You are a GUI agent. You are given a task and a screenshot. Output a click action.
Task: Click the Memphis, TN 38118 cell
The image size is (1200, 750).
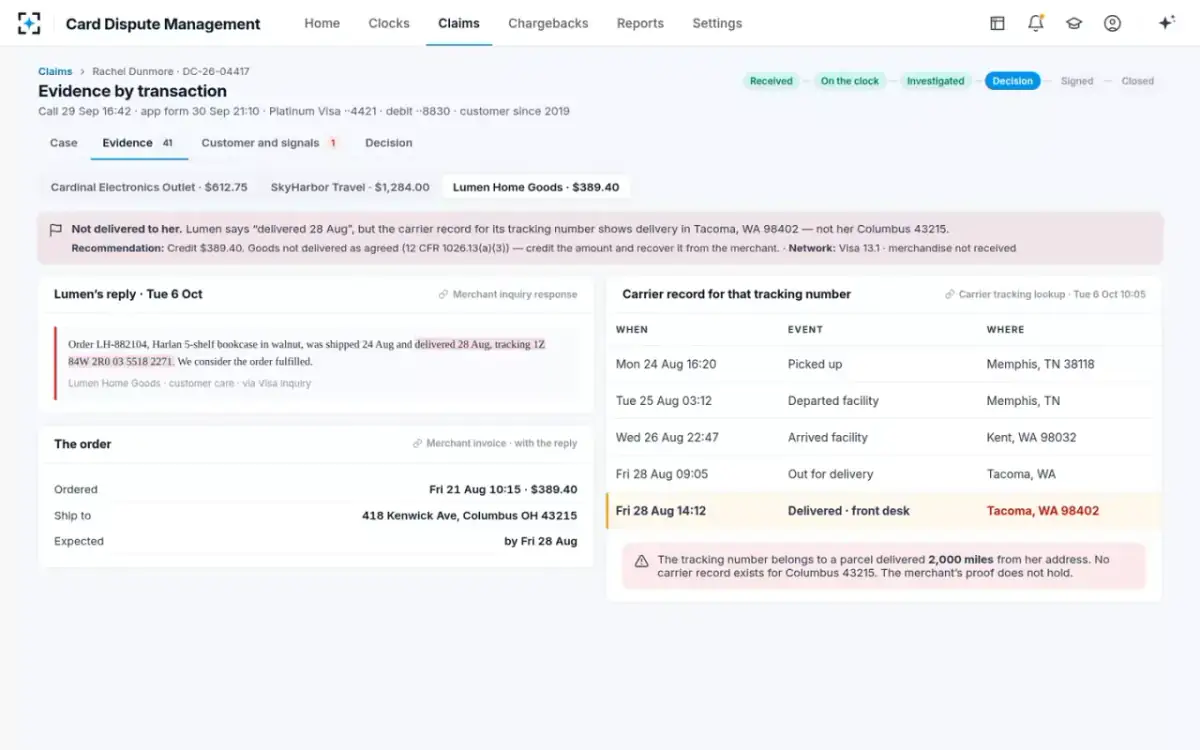click(x=1040, y=365)
